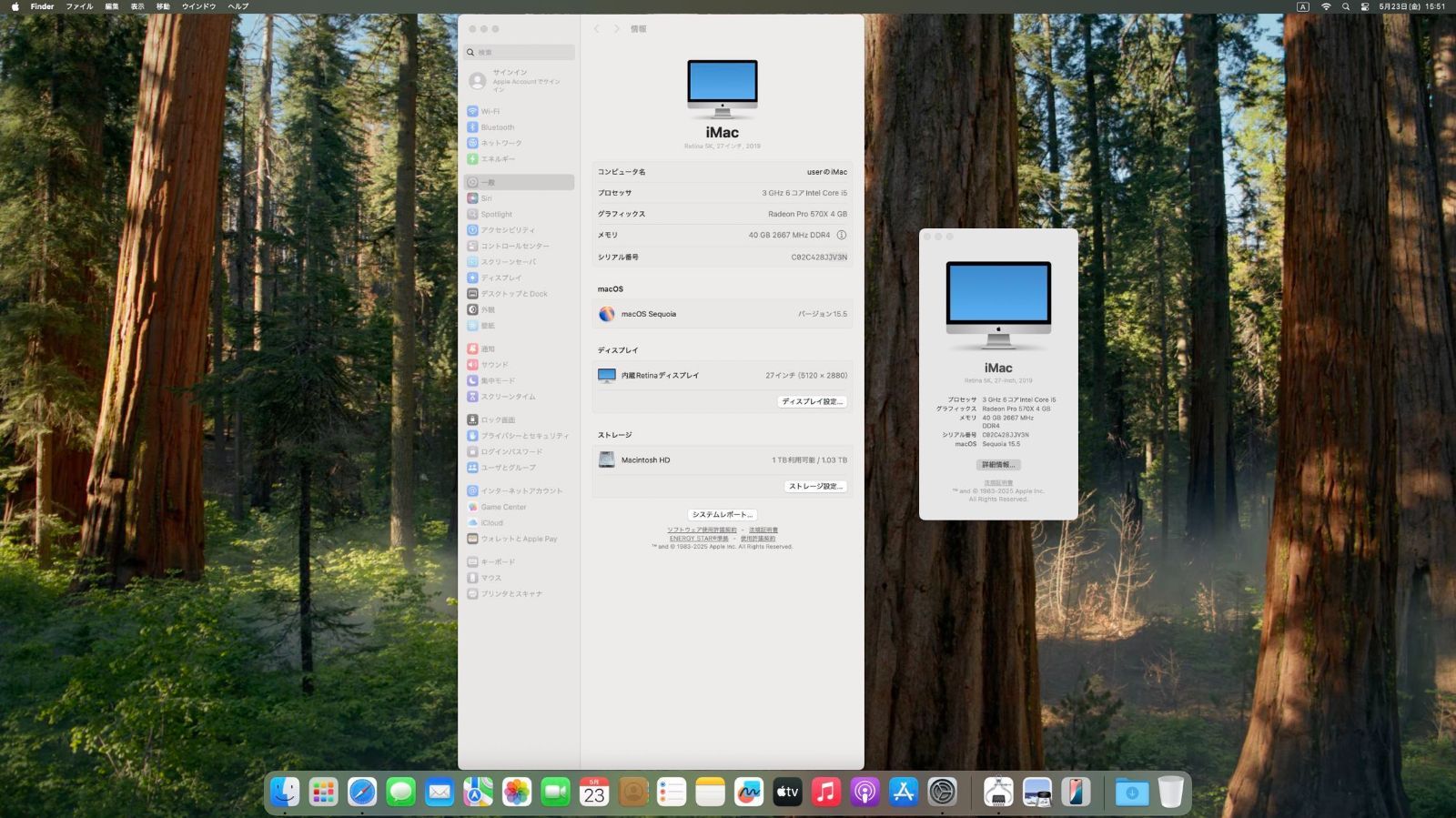The width and height of the screenshot is (1456, 818).
Task: Click the memory info icon beside 40 GB DDR4
Action: click(842, 235)
